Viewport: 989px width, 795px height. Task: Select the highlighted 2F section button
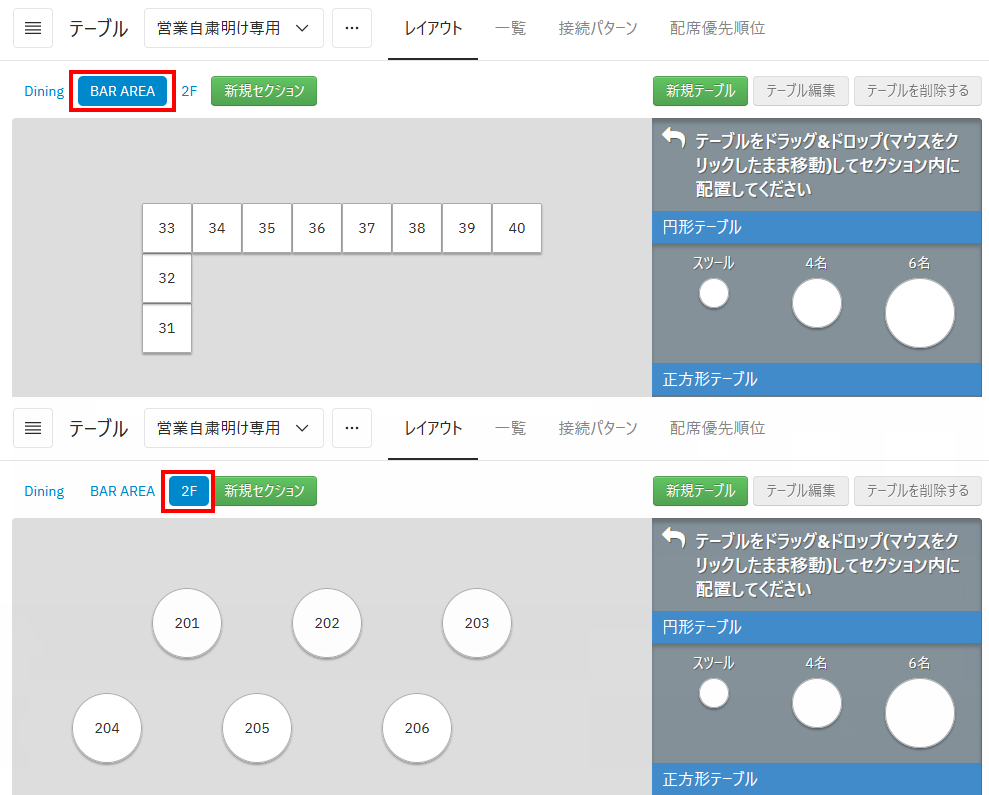[x=189, y=491]
